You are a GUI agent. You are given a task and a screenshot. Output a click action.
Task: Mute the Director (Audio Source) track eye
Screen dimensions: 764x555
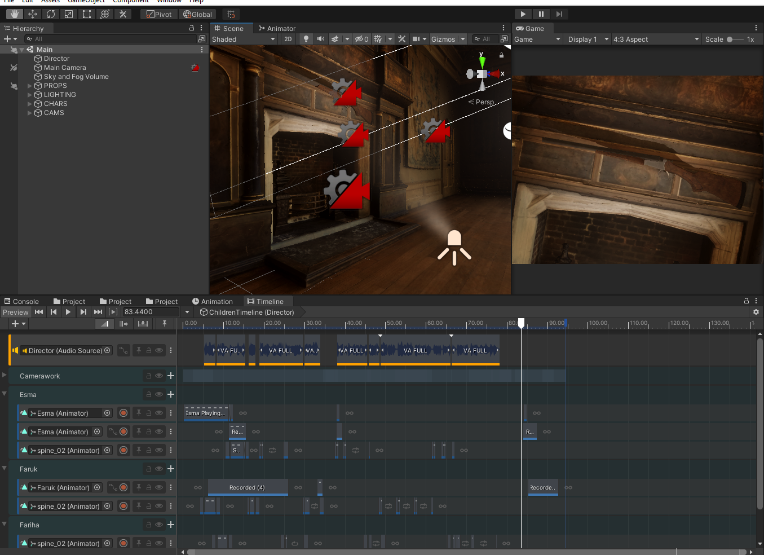click(159, 350)
